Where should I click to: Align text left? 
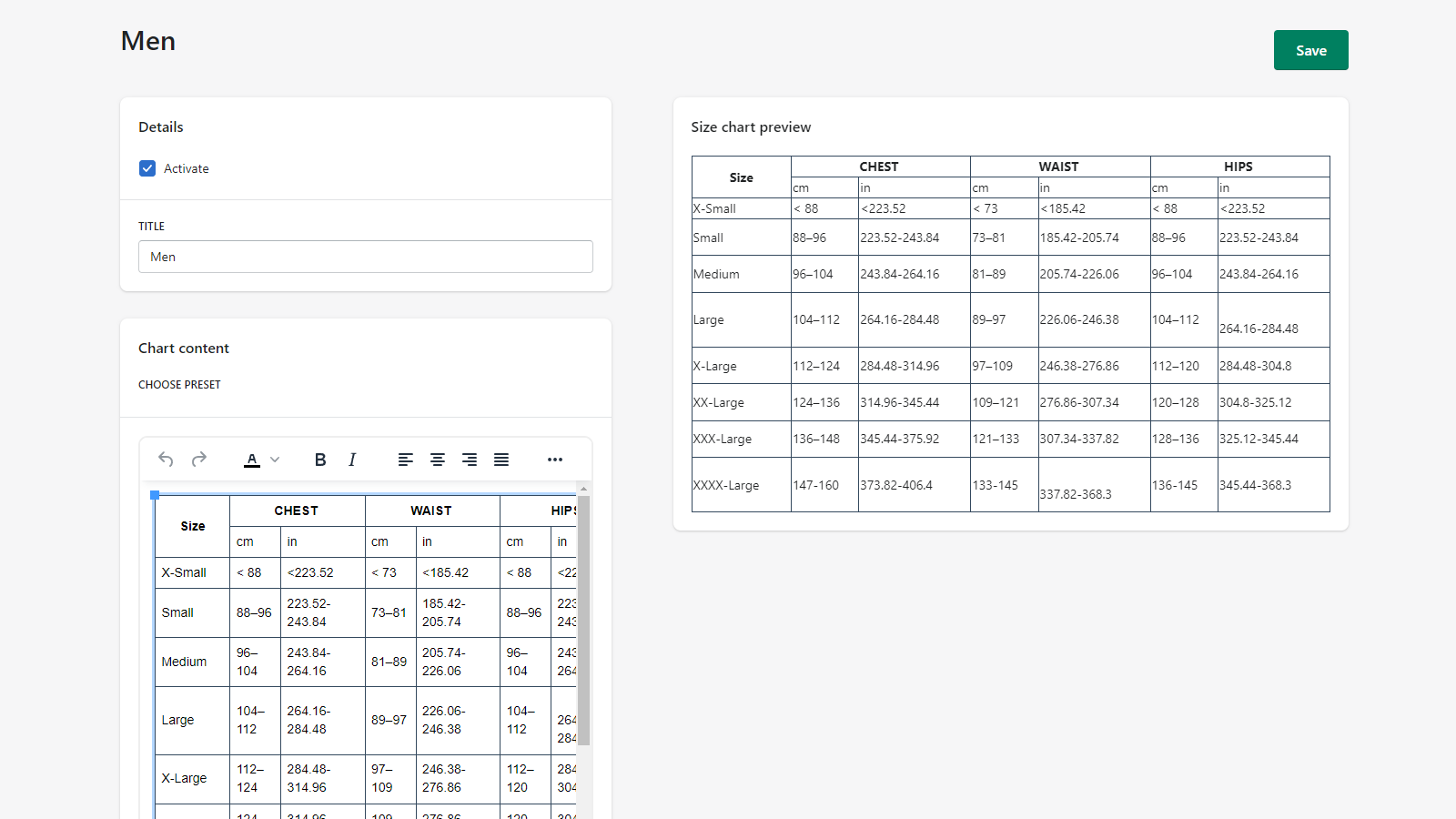click(x=406, y=460)
